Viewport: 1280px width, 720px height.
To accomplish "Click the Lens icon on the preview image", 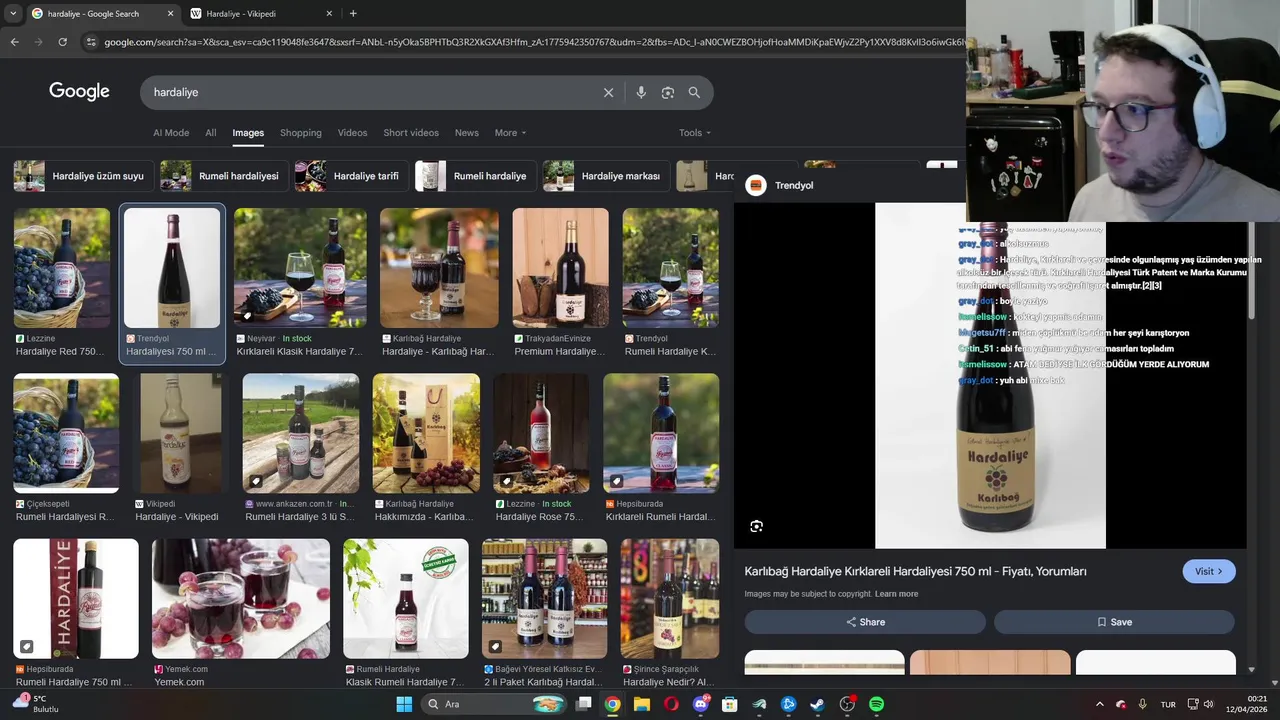I will pyautogui.click(x=756, y=526).
